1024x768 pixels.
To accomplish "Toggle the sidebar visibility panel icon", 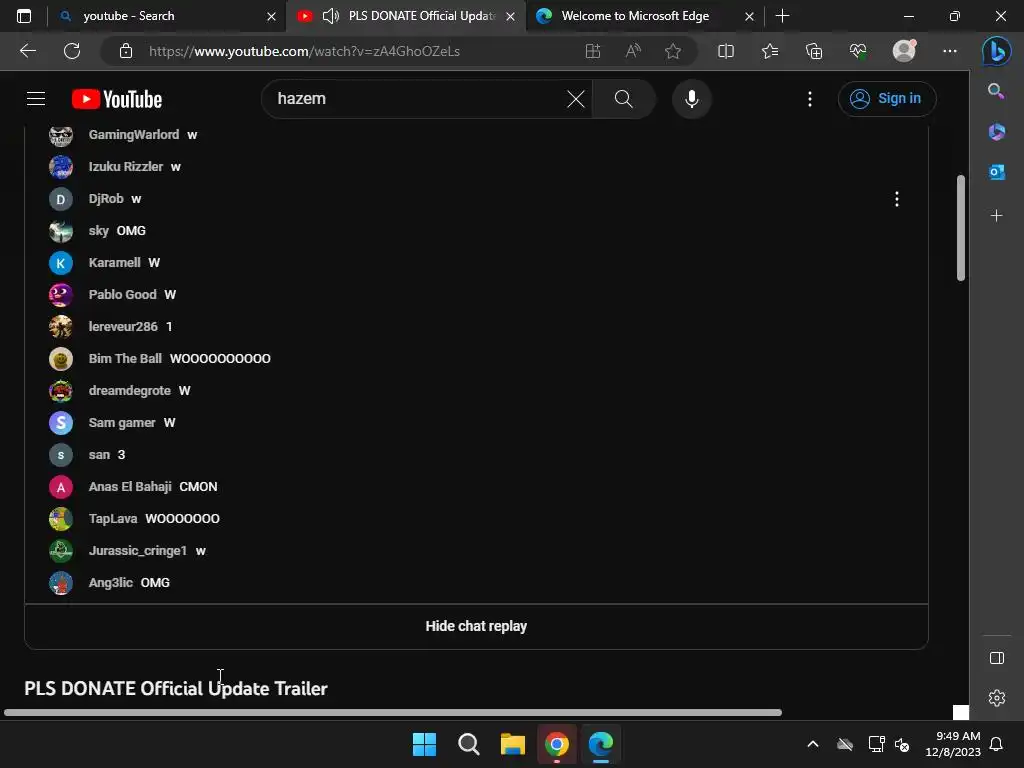I will (997, 658).
